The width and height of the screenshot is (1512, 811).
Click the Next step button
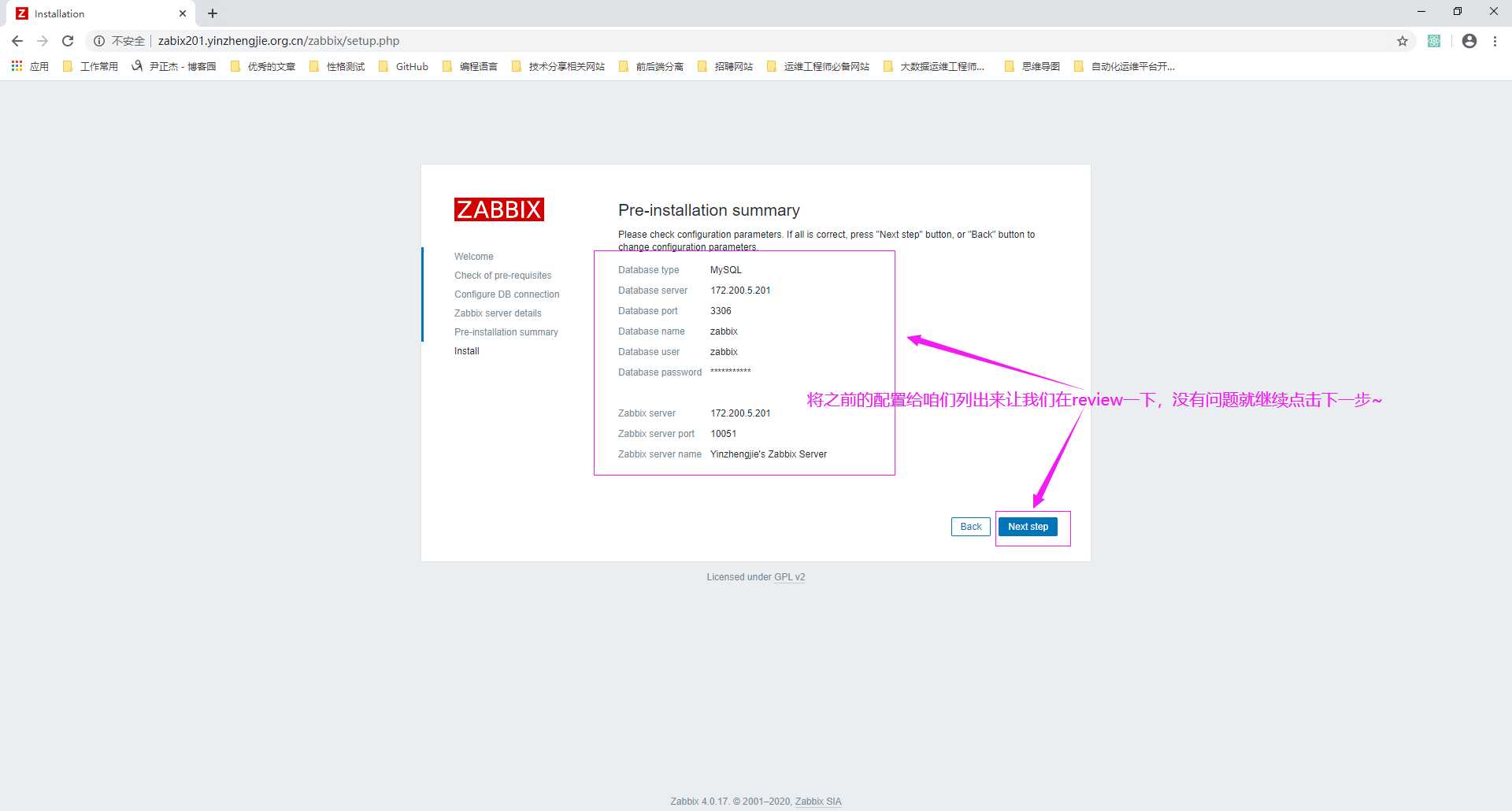pos(1028,527)
